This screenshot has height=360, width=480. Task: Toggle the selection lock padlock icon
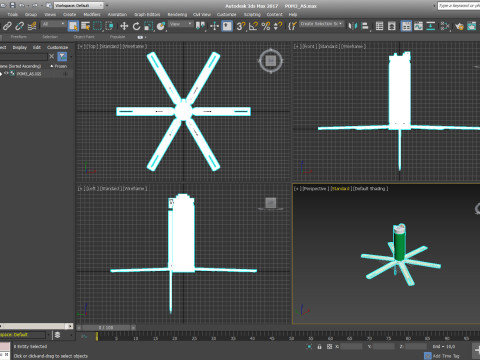319,347
